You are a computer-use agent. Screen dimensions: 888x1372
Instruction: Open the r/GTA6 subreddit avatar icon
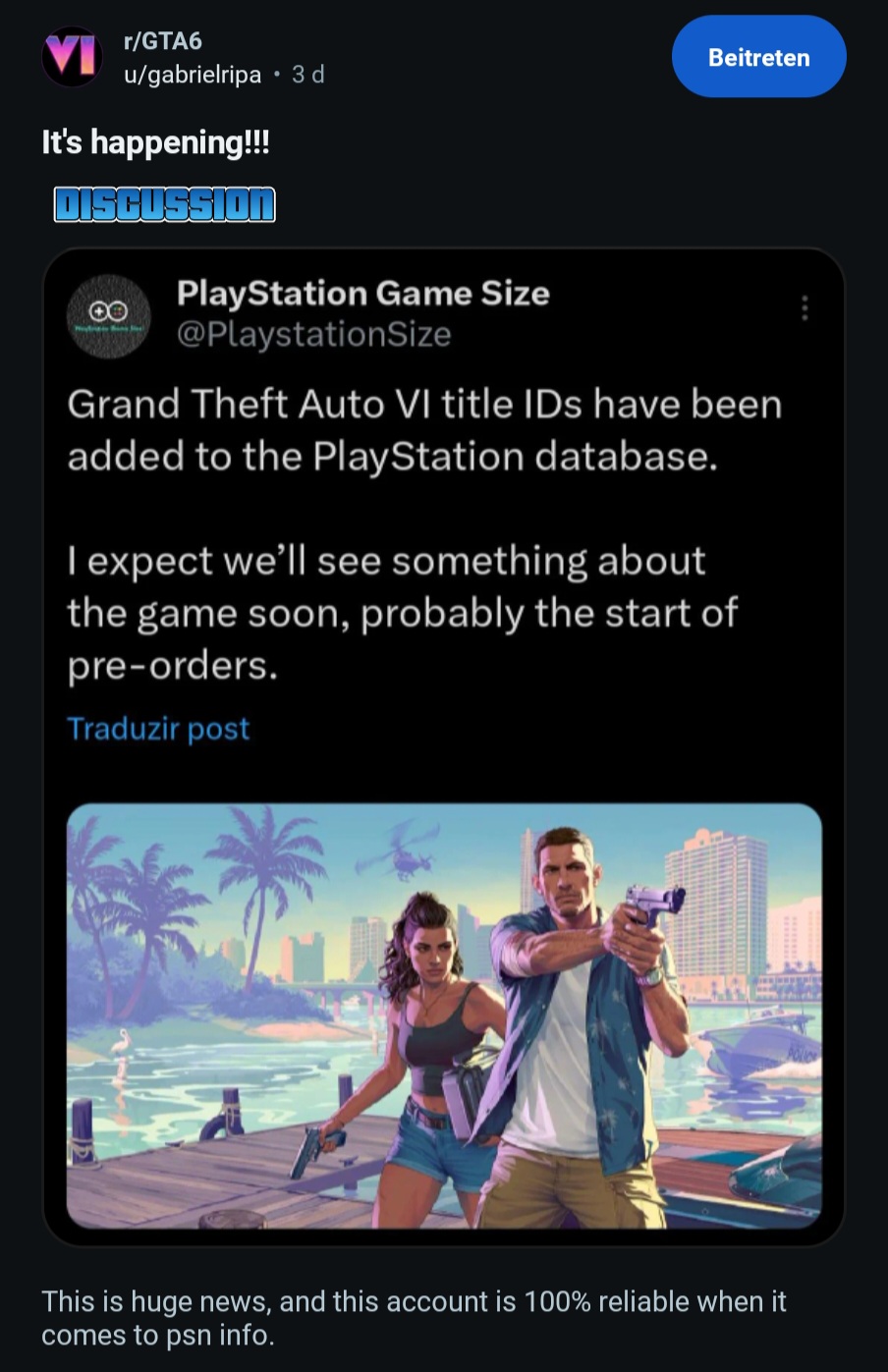pos(72,57)
